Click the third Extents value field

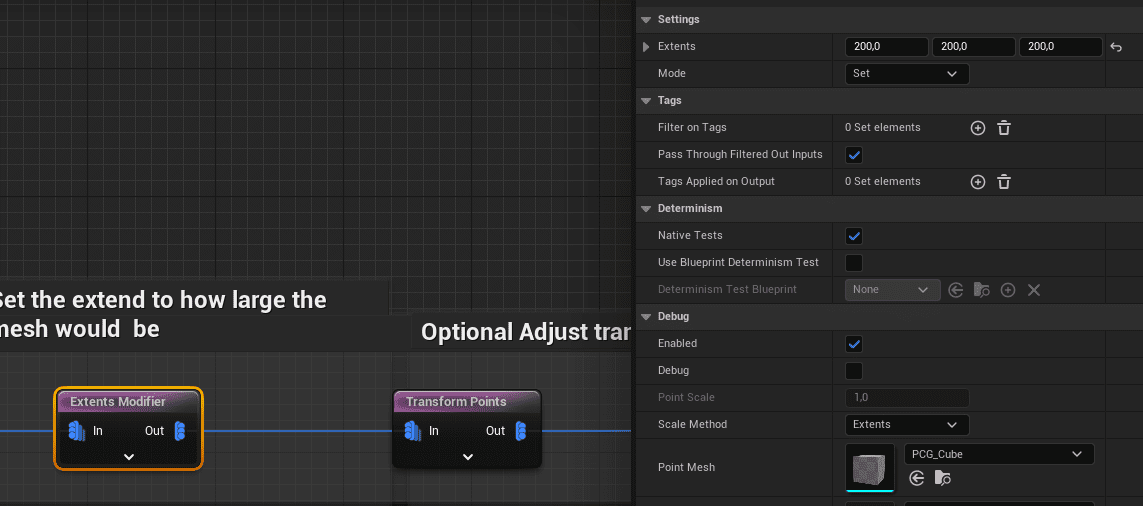tap(1061, 47)
